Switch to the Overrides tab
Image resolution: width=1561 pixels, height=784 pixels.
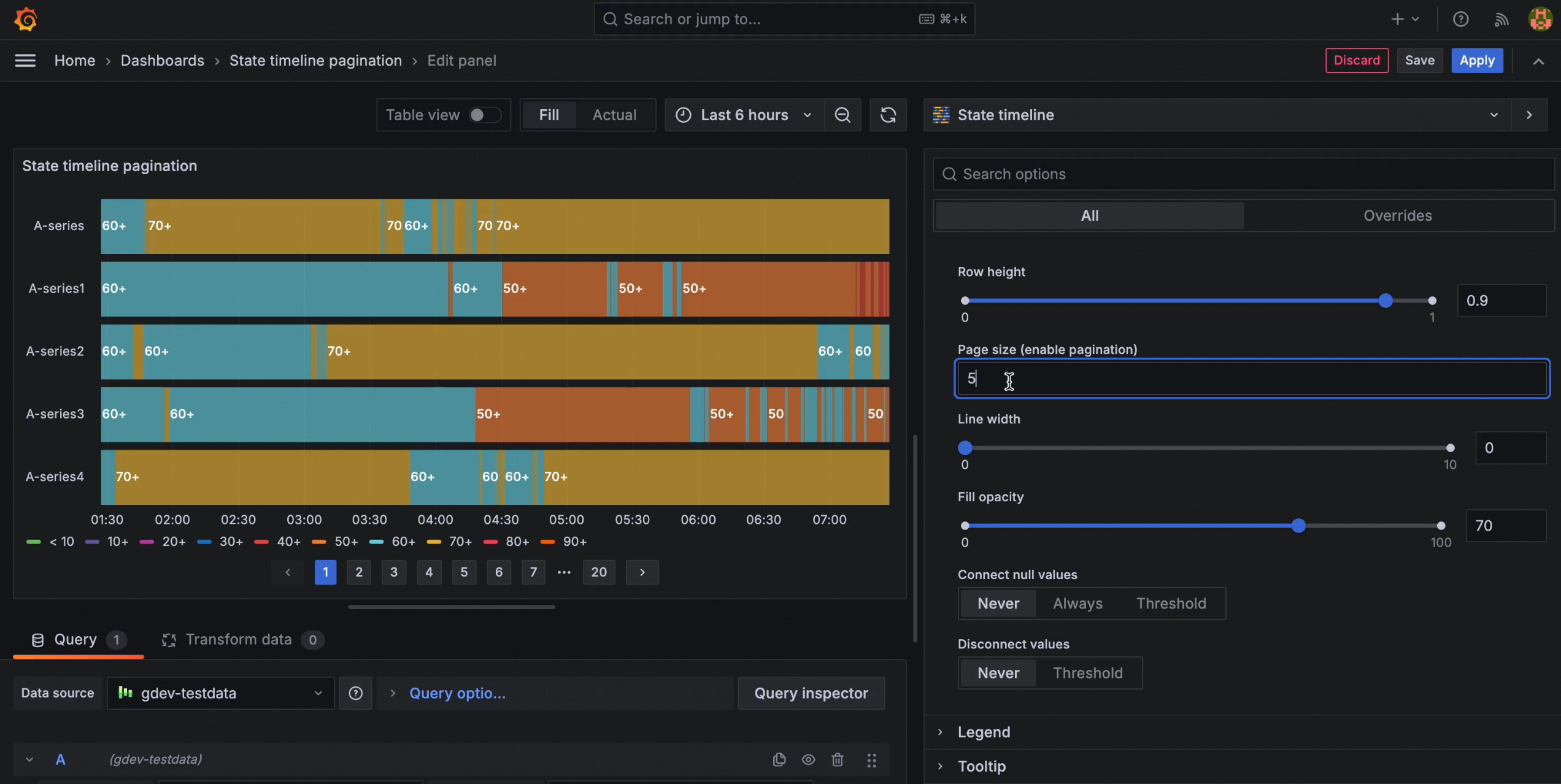1397,215
